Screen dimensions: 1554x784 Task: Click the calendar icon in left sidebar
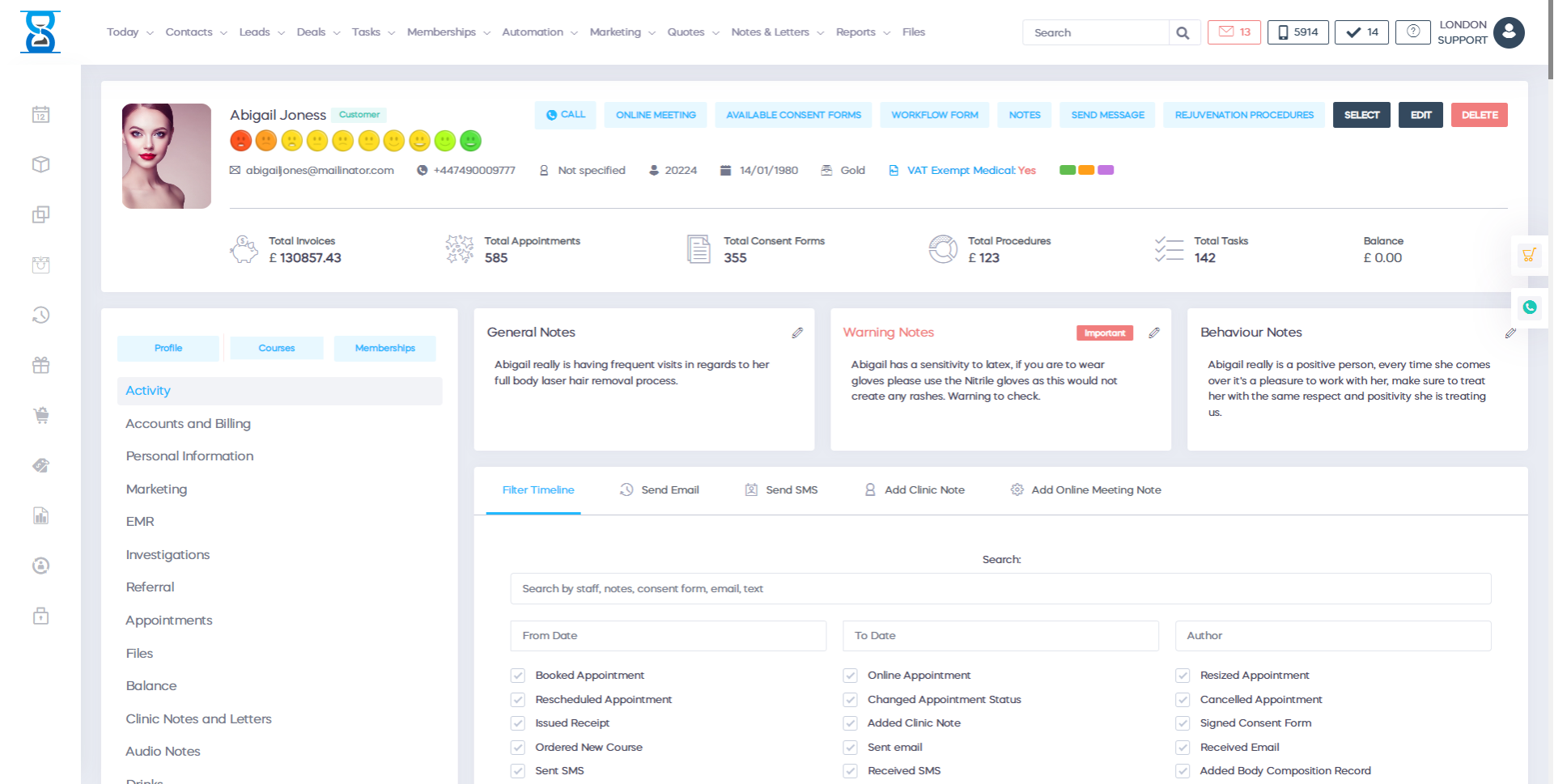(x=41, y=115)
